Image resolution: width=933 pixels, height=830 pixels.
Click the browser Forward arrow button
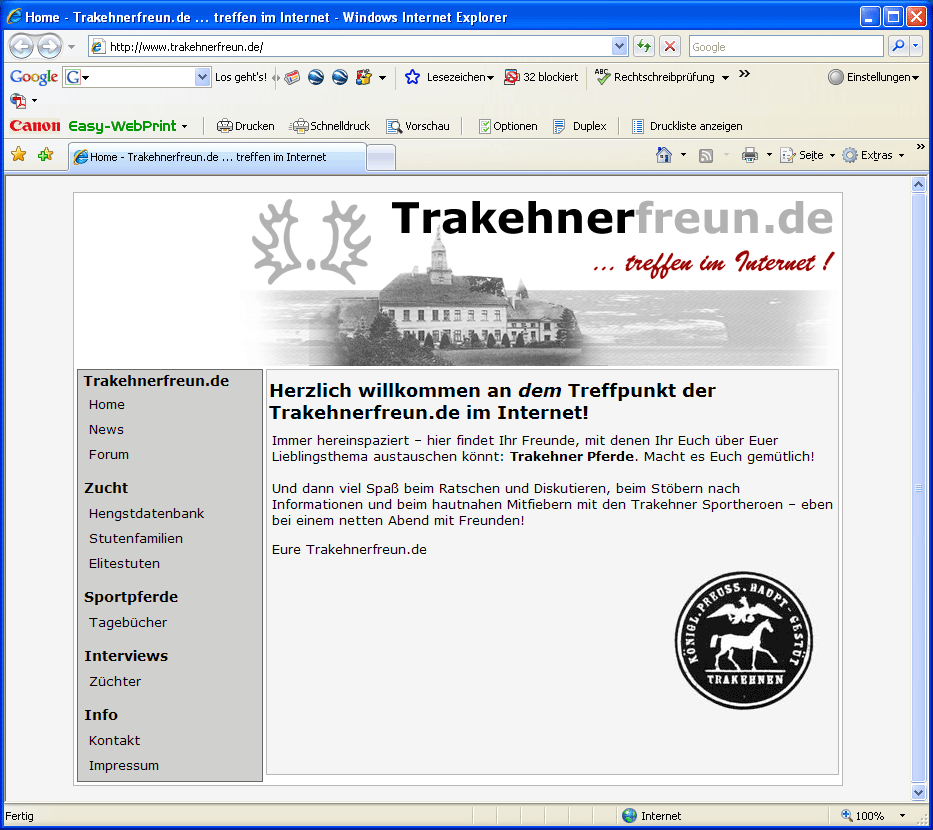(x=49, y=46)
